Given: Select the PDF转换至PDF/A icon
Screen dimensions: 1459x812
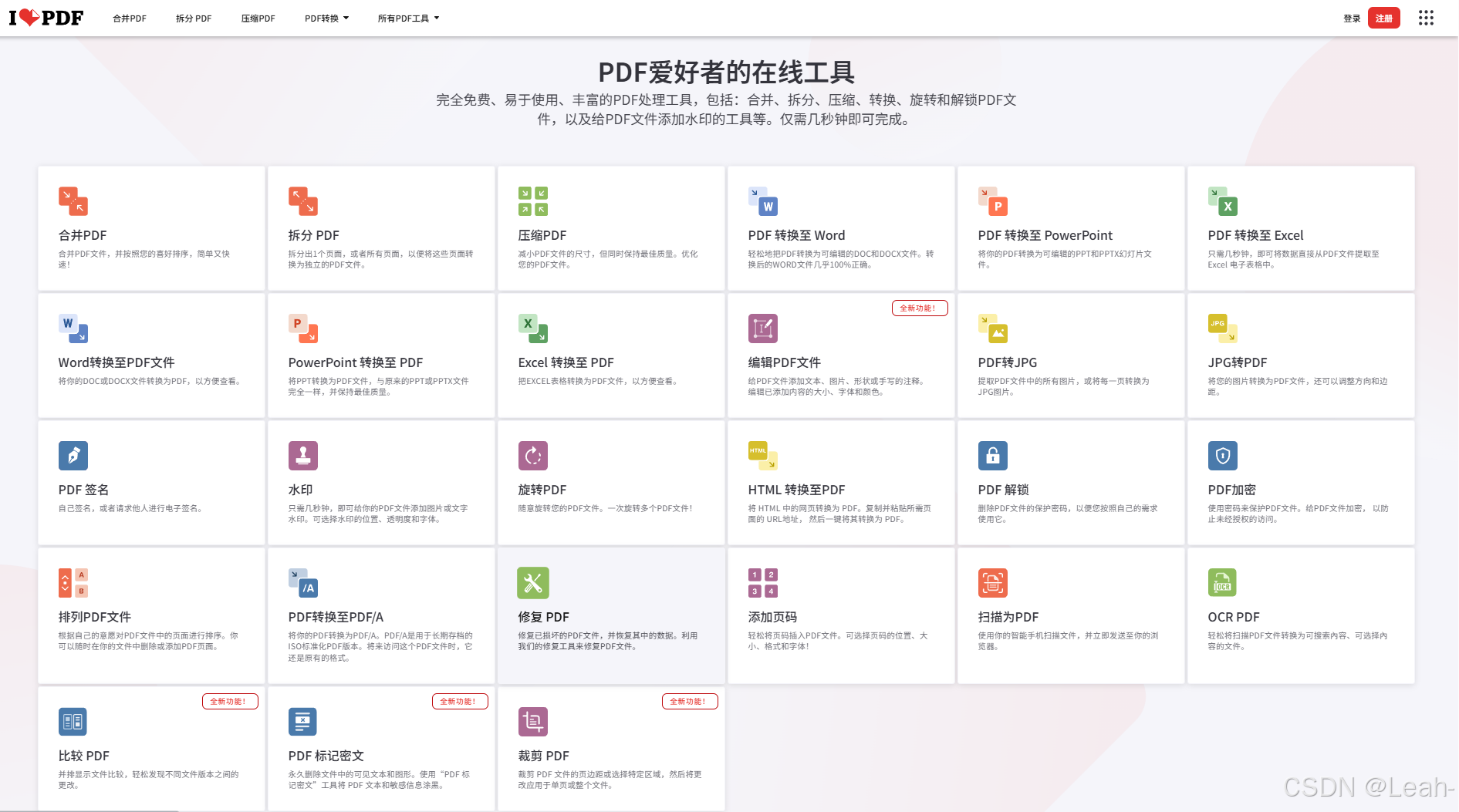Looking at the screenshot, I should pyautogui.click(x=303, y=583).
